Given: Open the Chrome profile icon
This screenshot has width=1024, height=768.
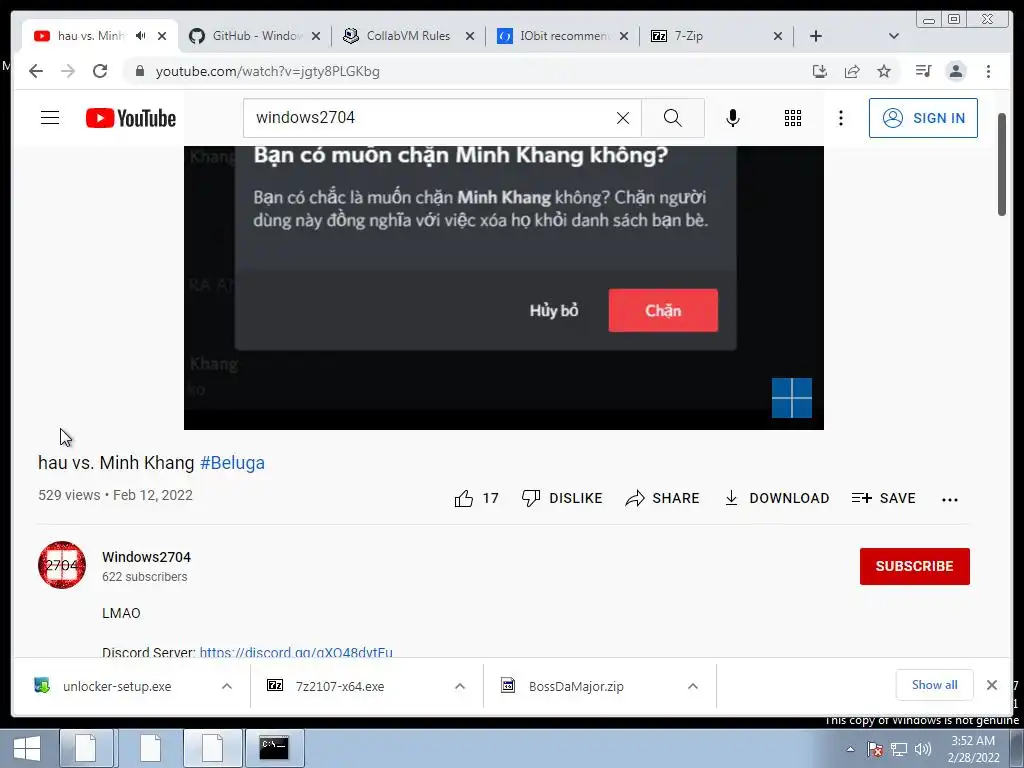Looking at the screenshot, I should click(956, 71).
